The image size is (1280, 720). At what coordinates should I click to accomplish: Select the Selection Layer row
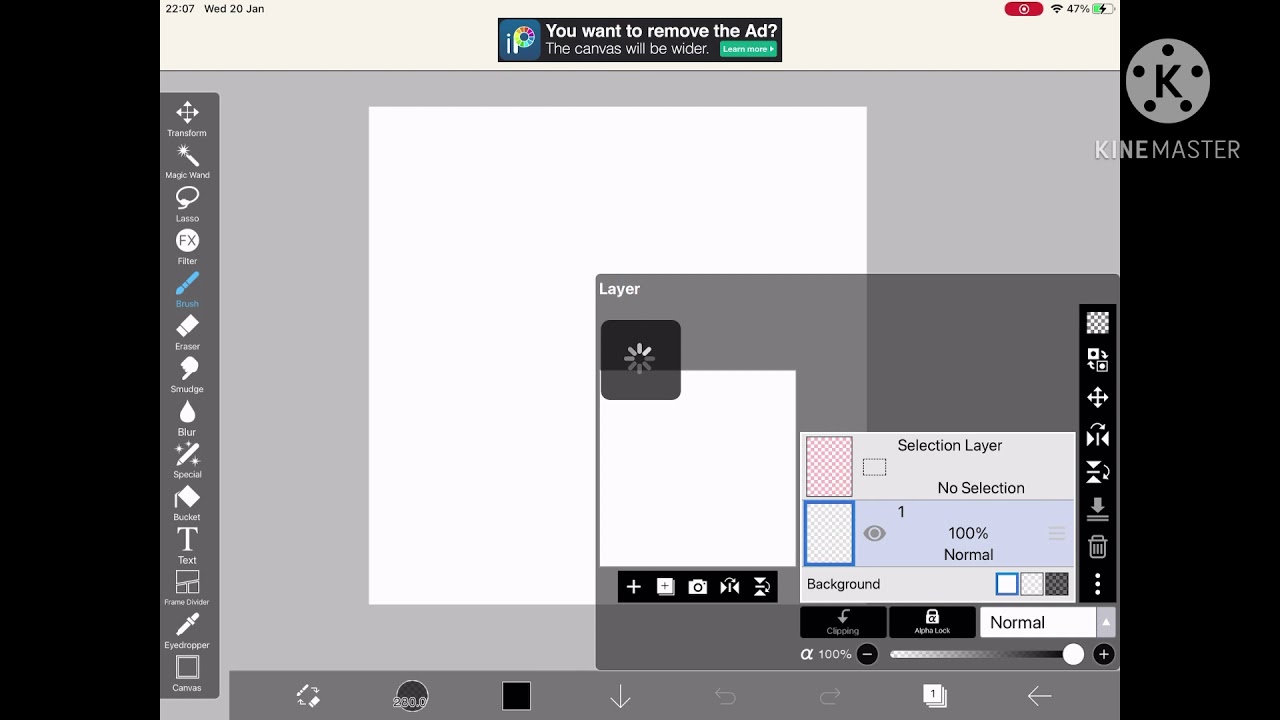(x=938, y=466)
